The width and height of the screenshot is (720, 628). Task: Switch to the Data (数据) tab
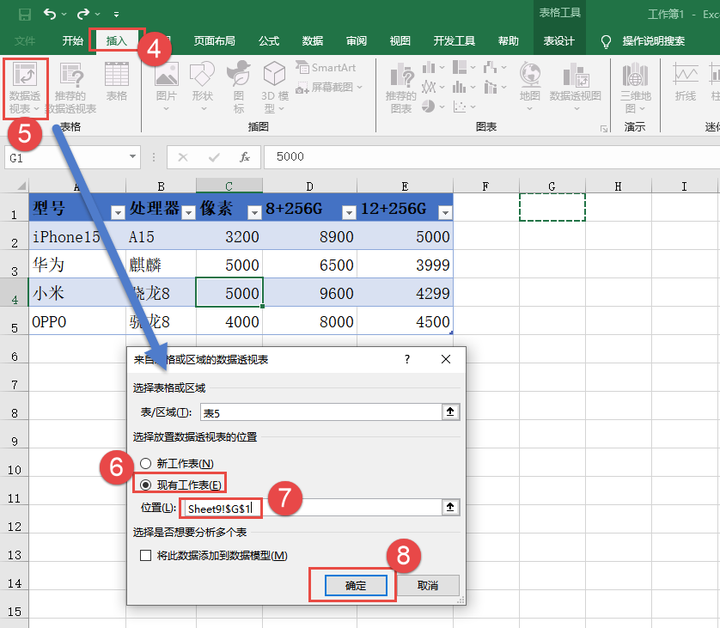pos(312,41)
